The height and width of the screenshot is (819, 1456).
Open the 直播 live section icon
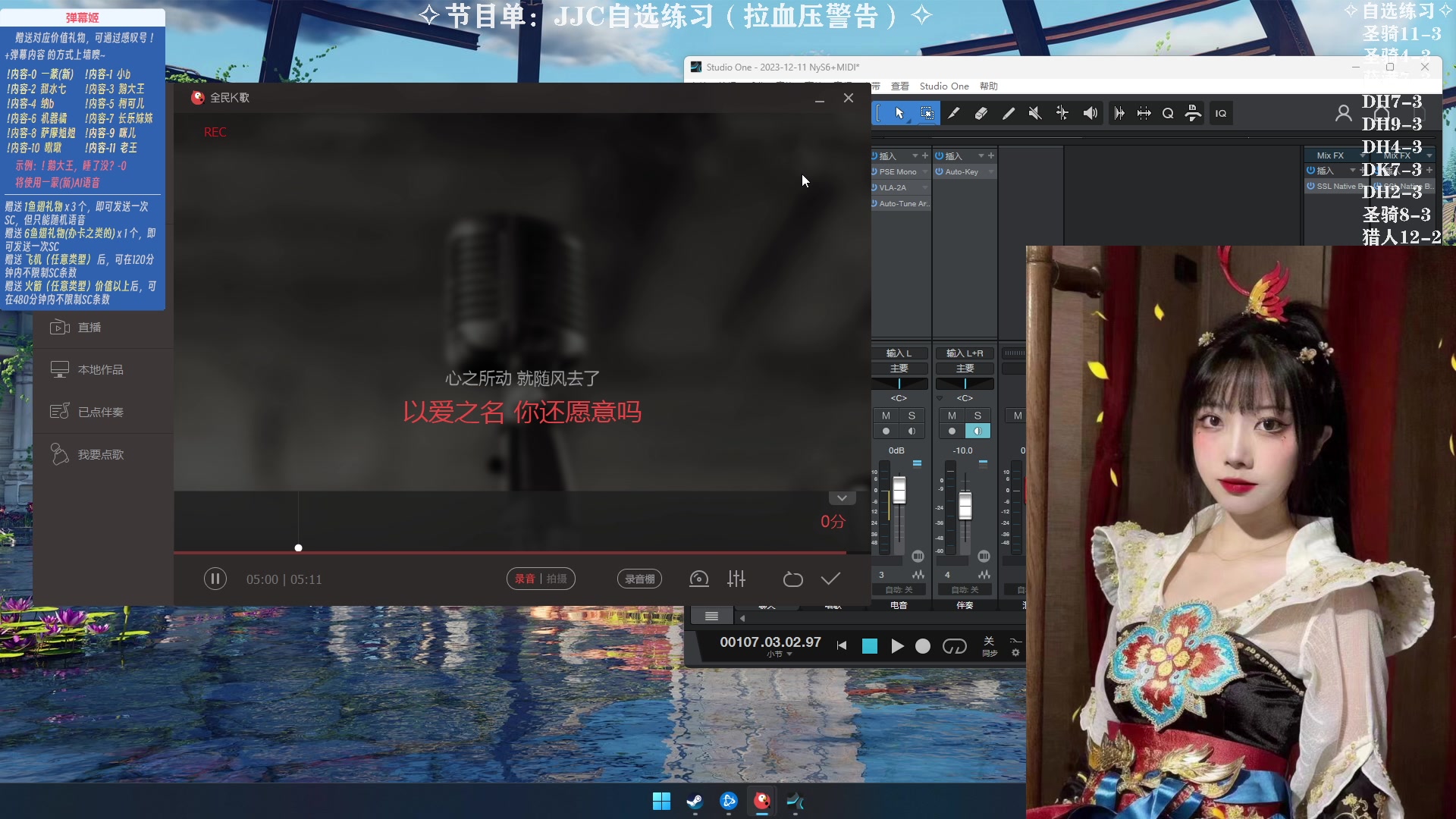pos(60,328)
